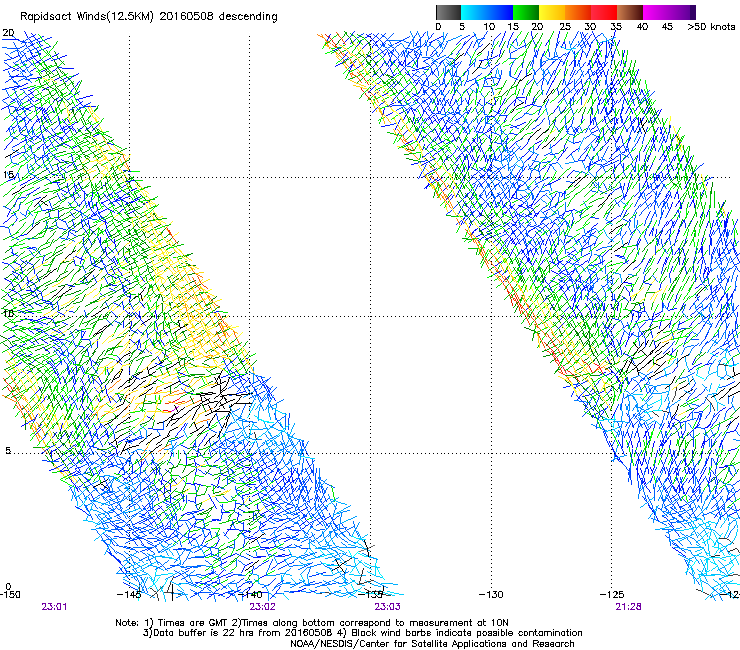Click the latitude label '20'
Viewport: 740px width, 650px height.
pyautogui.click(x=8, y=33)
